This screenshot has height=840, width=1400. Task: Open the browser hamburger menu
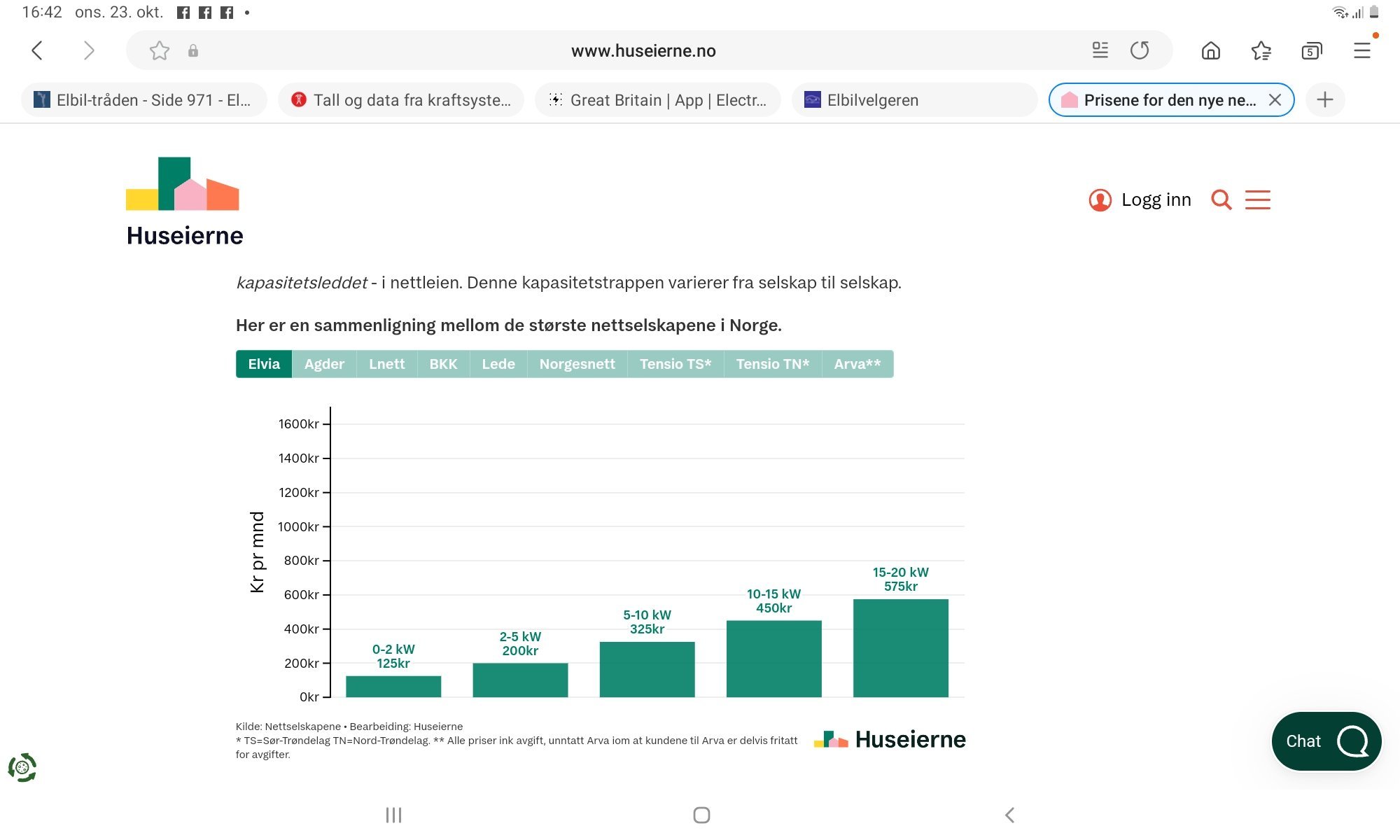pyautogui.click(x=1362, y=50)
